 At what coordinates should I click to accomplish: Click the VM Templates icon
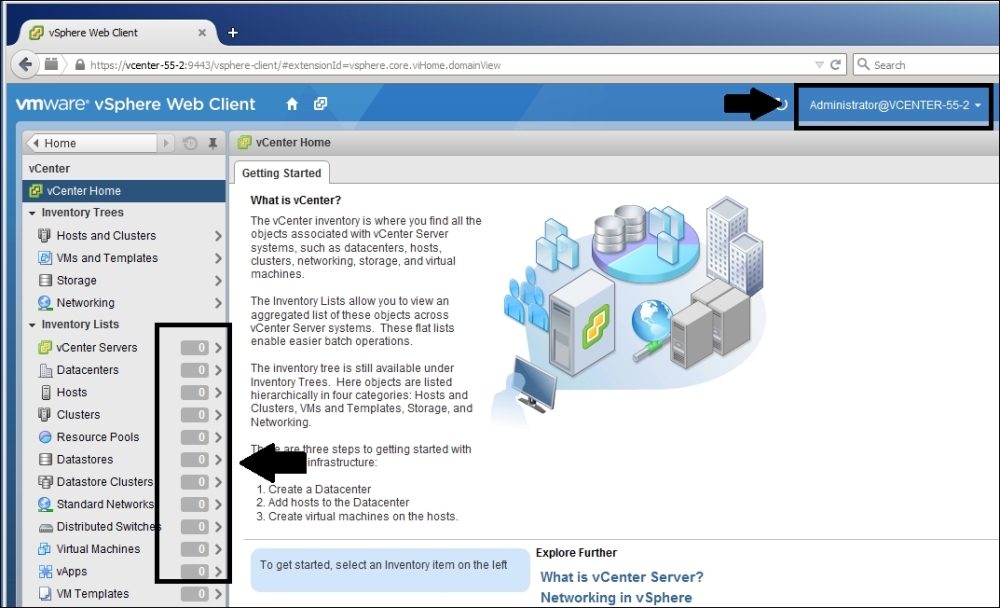click(45, 594)
